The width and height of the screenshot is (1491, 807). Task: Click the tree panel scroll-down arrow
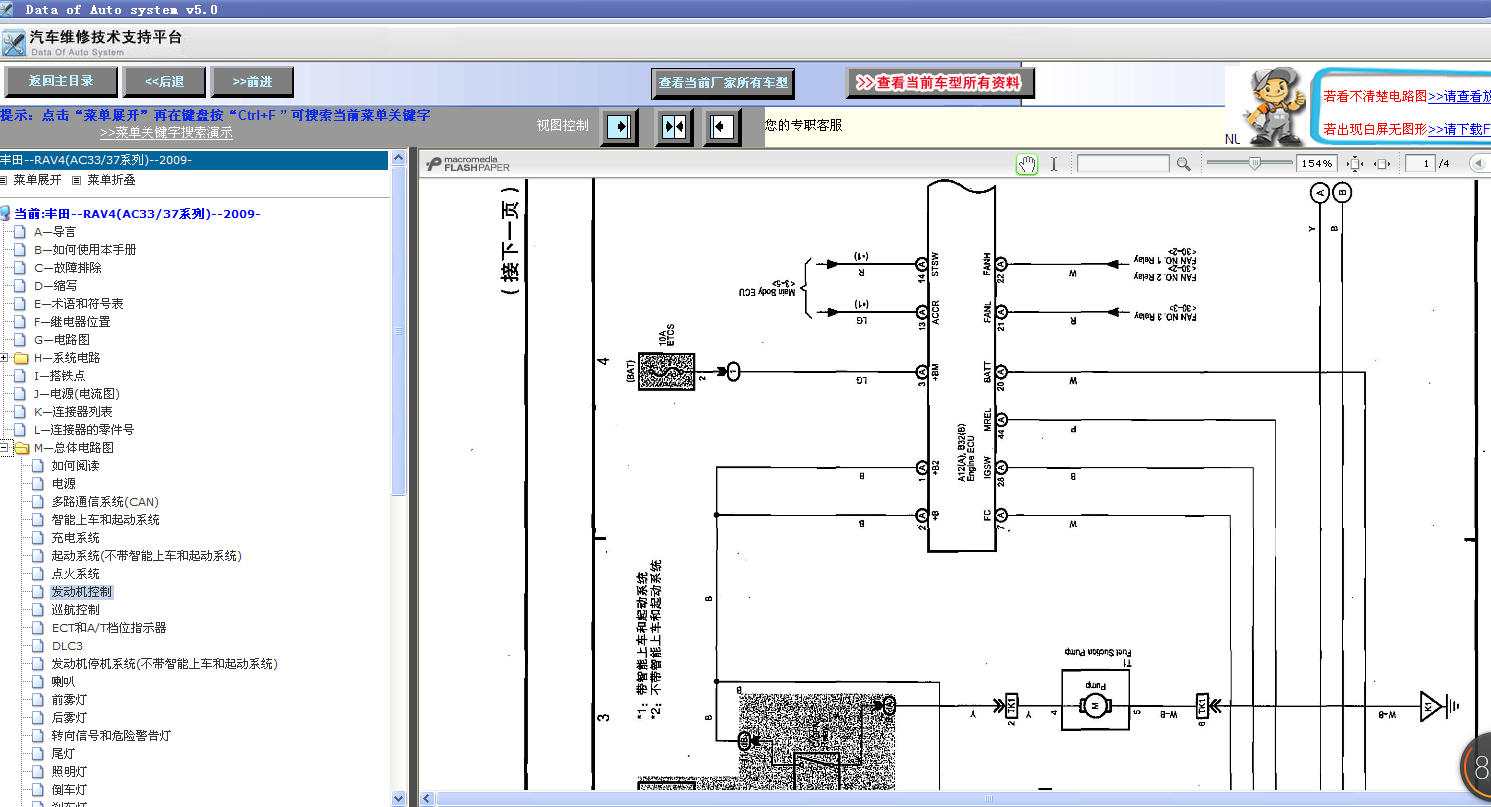[399, 798]
